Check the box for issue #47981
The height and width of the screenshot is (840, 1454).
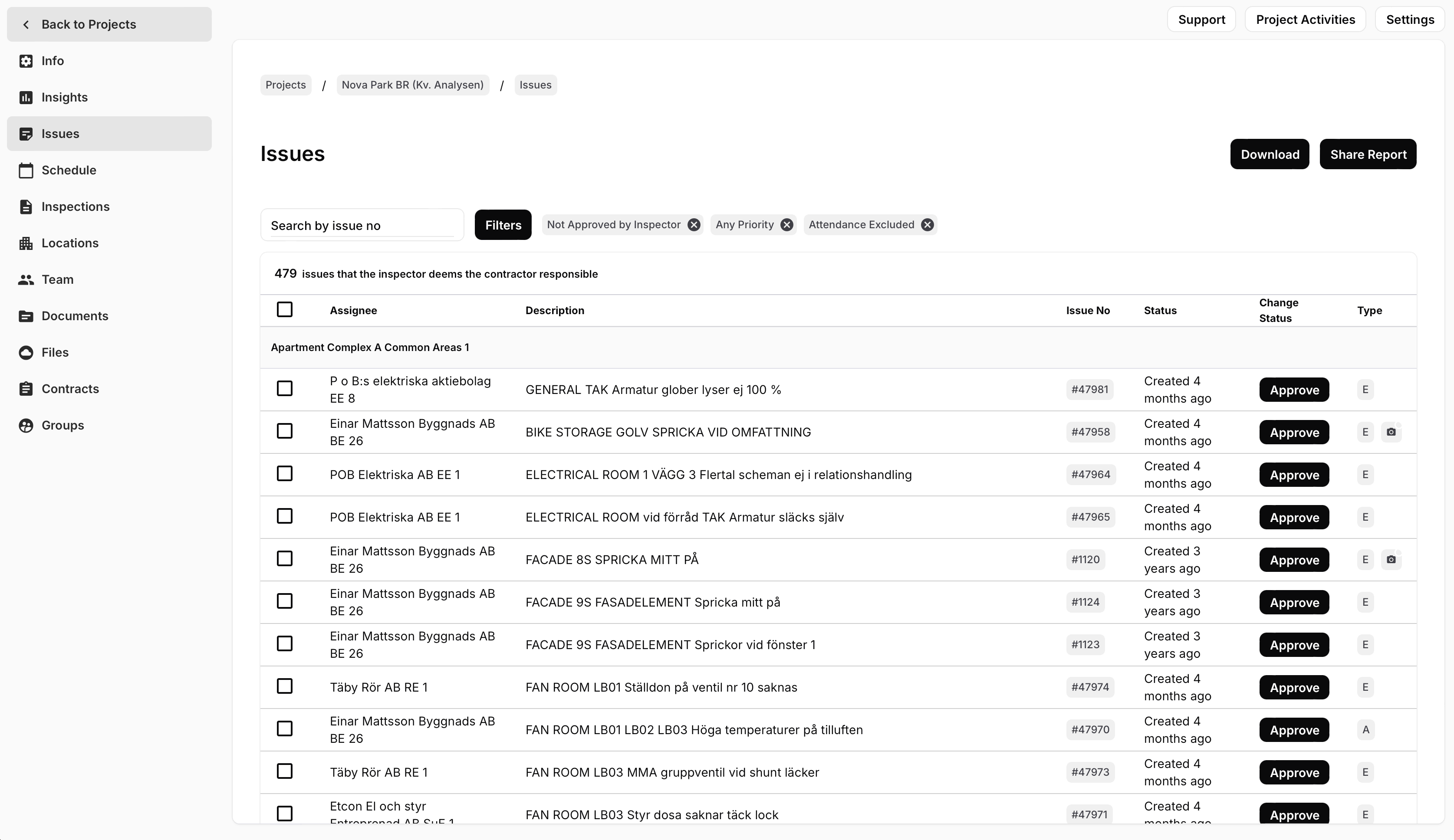point(284,389)
